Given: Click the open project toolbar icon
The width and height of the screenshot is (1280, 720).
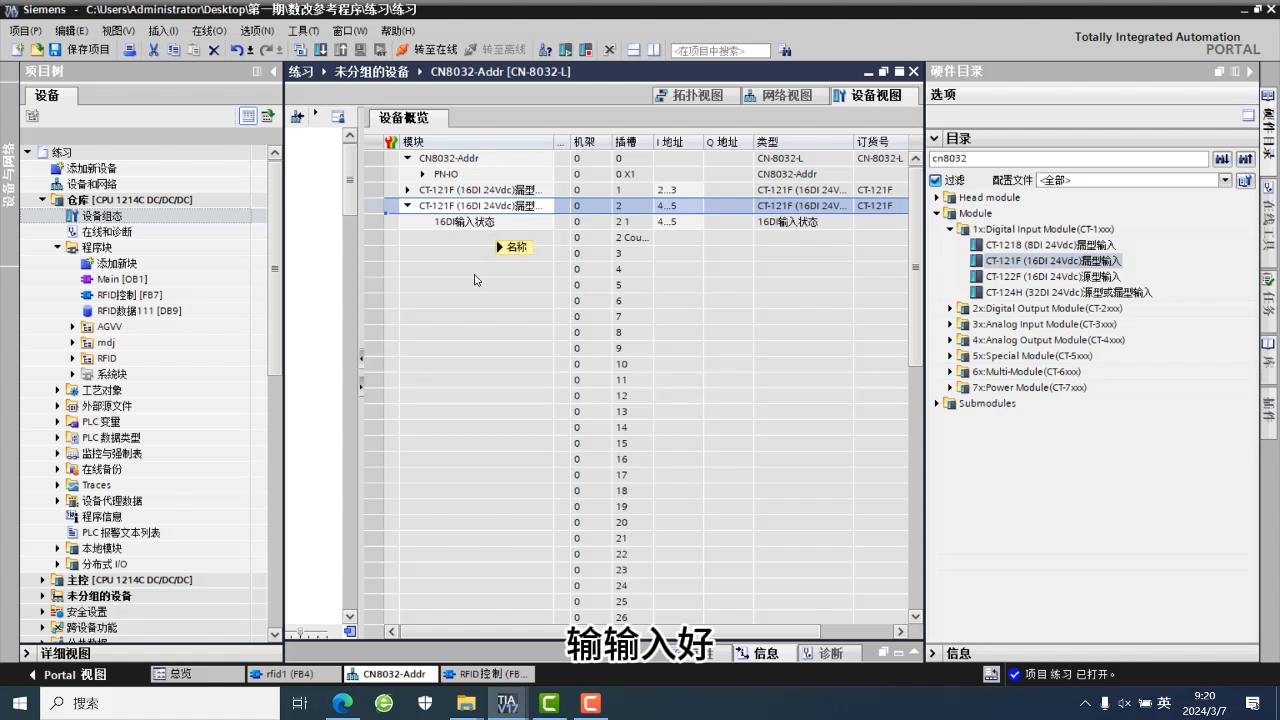Looking at the screenshot, I should (36, 50).
